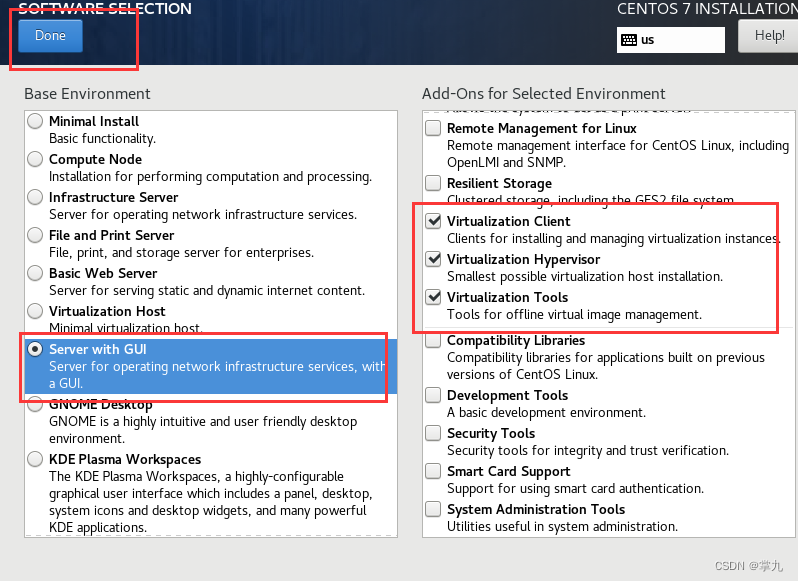
Task: Toggle Virtualization Hypervisor checkbox
Action: (433, 259)
